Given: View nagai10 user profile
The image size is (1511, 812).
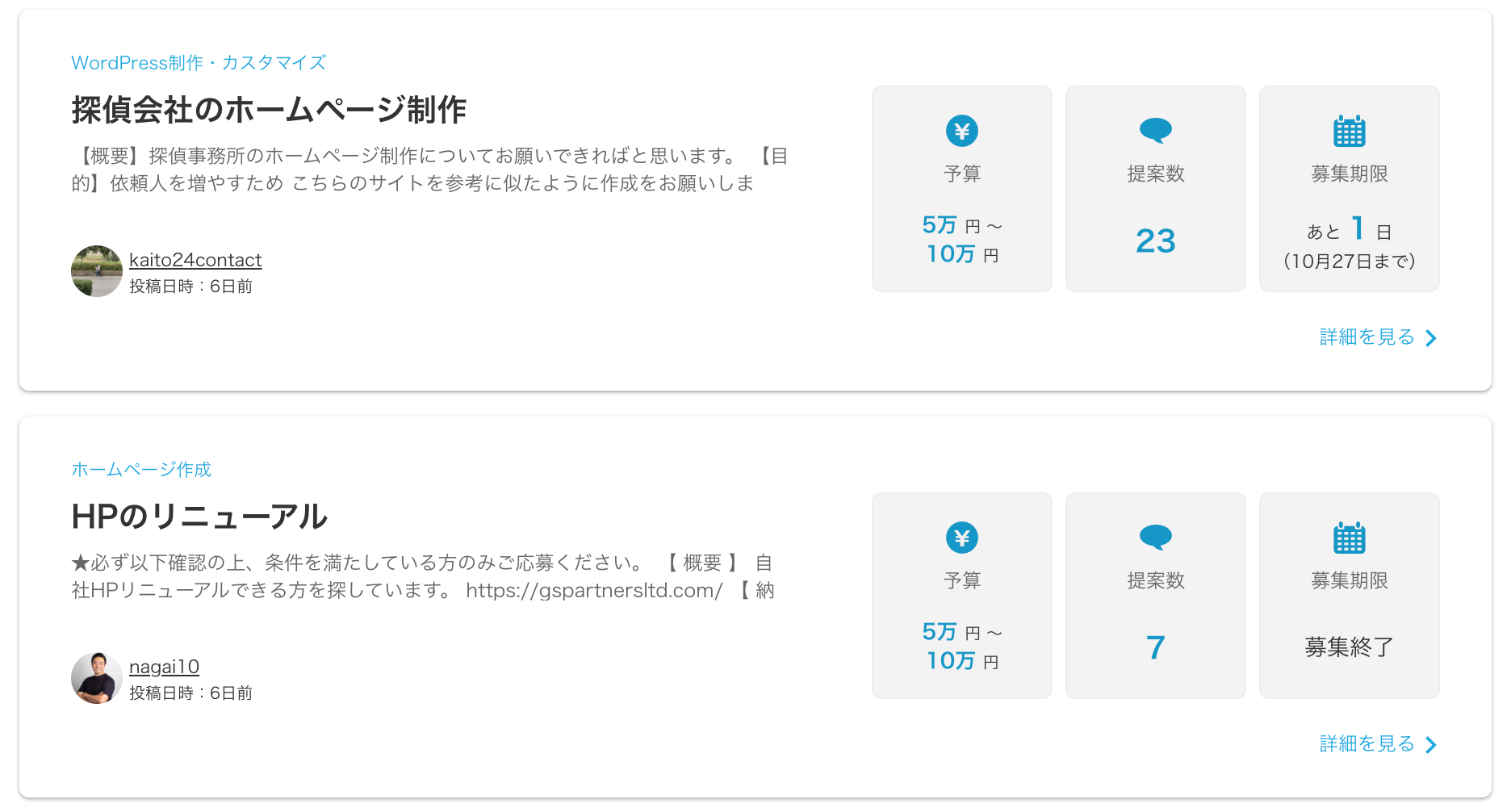Looking at the screenshot, I should 164,667.
